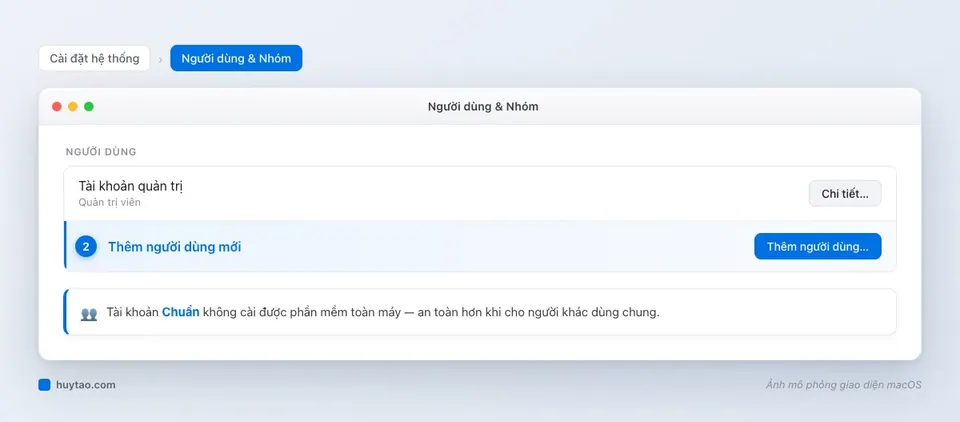The image size is (960, 422).
Task: Select the Tài khoản quản trị row
Action: coord(479,194)
